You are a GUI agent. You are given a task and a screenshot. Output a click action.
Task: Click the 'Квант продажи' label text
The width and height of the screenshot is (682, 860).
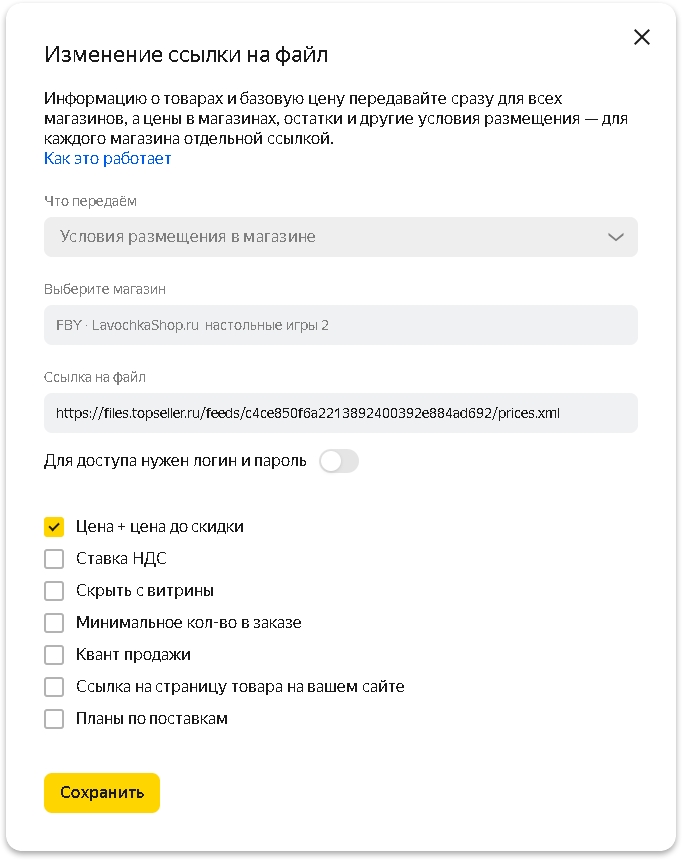133,654
